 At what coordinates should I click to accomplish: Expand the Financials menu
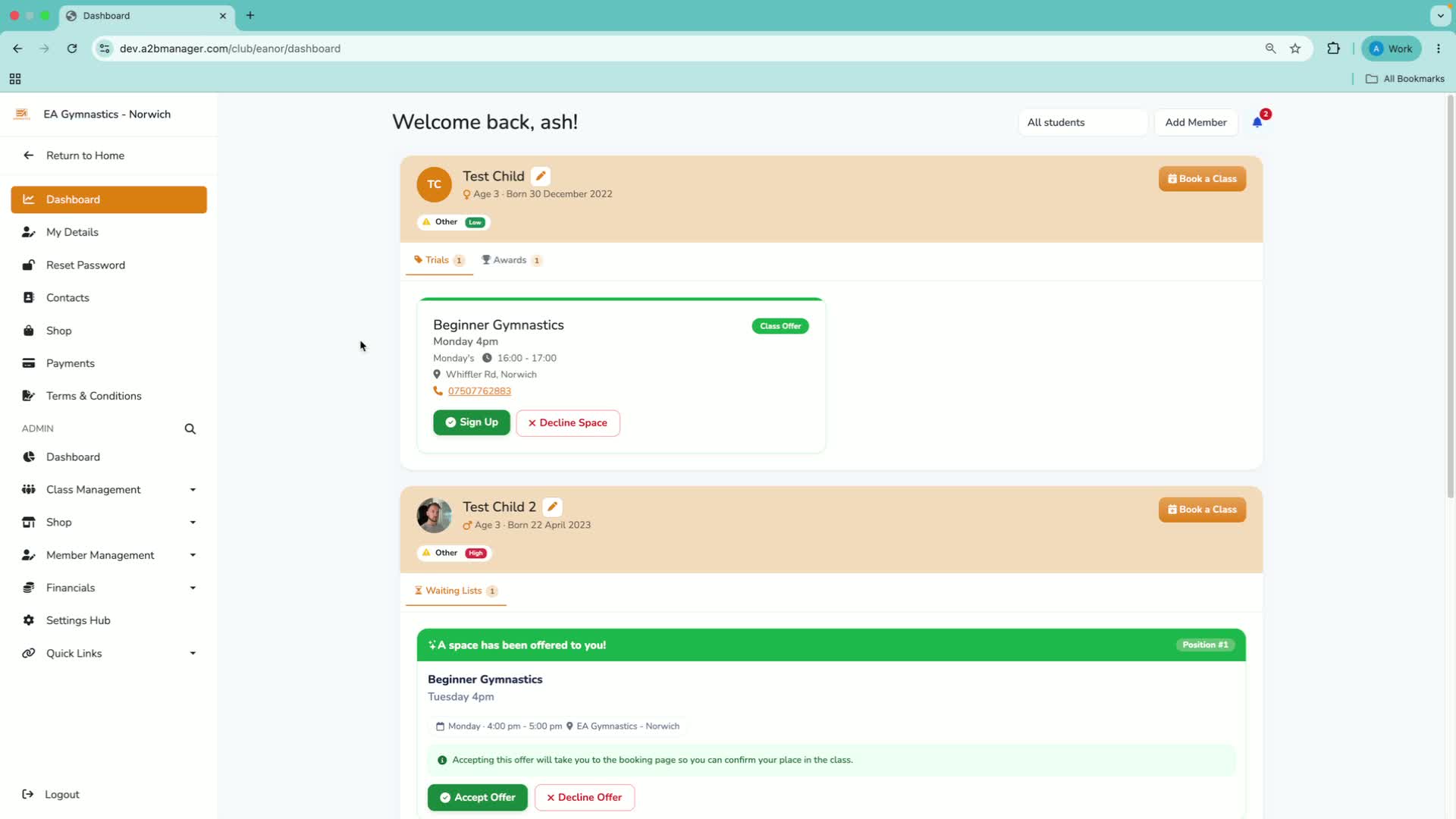click(x=108, y=588)
